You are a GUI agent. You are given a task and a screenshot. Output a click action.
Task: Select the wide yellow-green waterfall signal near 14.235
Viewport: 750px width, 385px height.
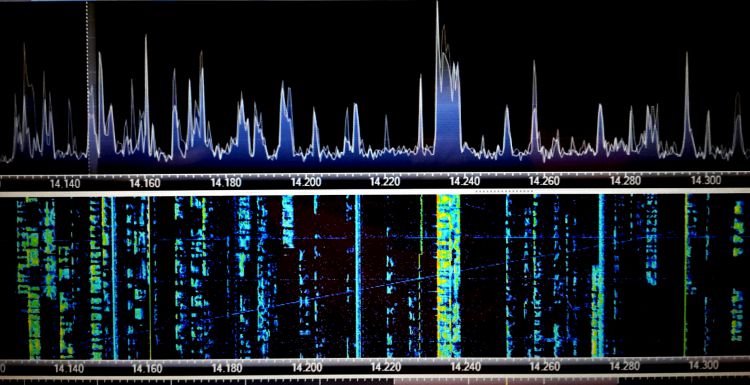point(448,275)
